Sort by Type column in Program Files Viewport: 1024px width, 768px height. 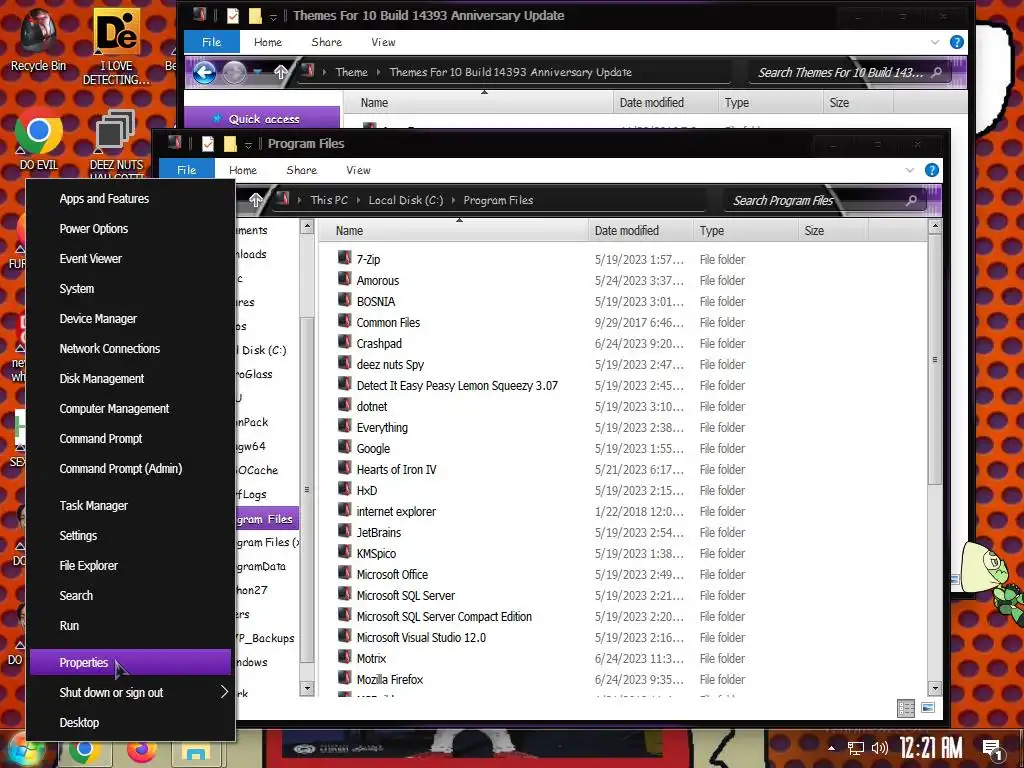(745, 231)
